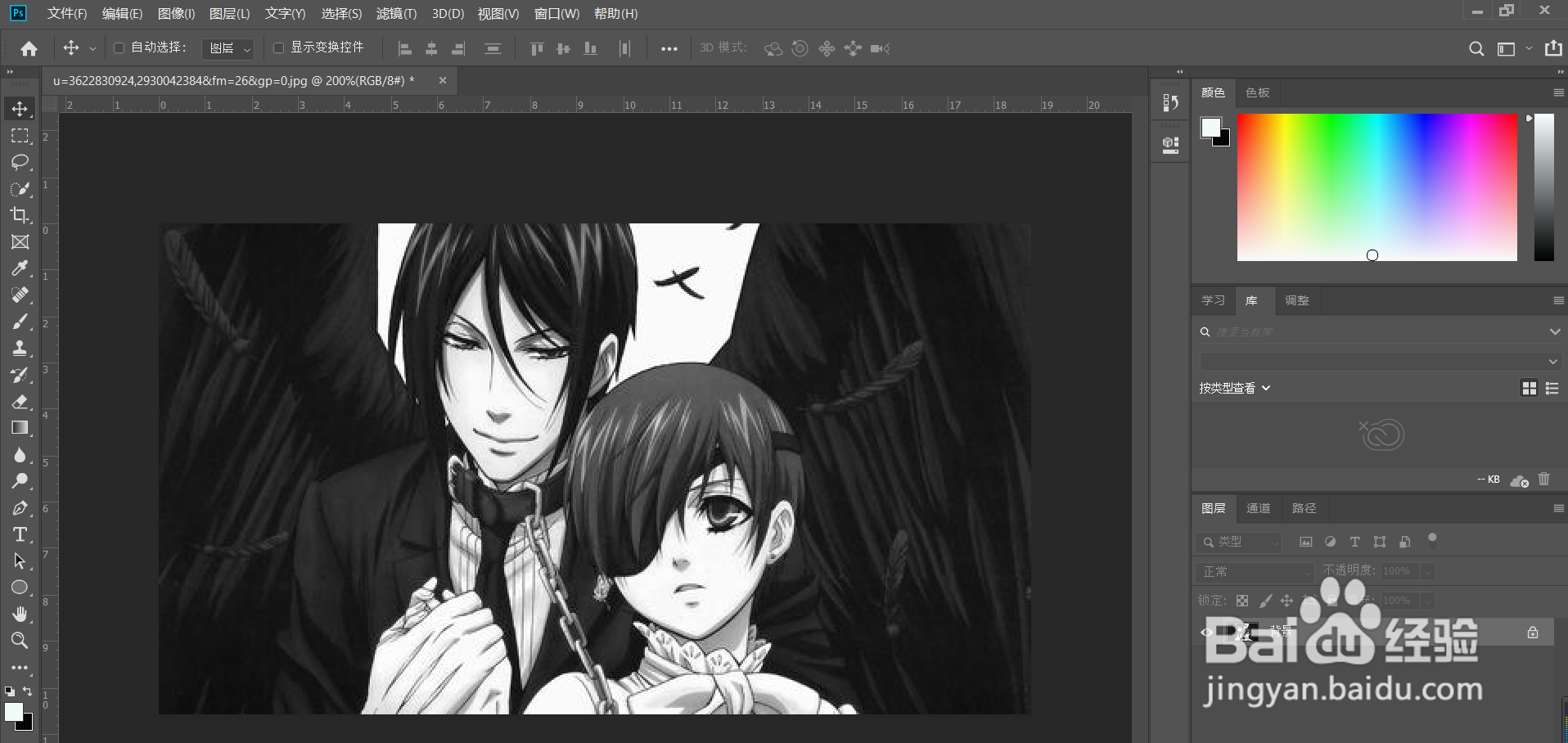Click foreground color swatch in Color panel
This screenshot has height=743, width=1568.
click(x=1210, y=127)
